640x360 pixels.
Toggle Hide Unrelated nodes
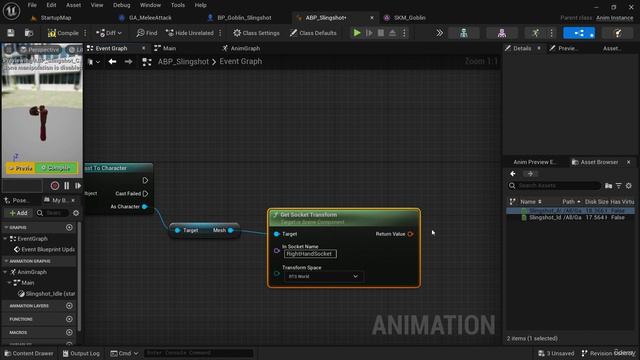[x=190, y=33]
